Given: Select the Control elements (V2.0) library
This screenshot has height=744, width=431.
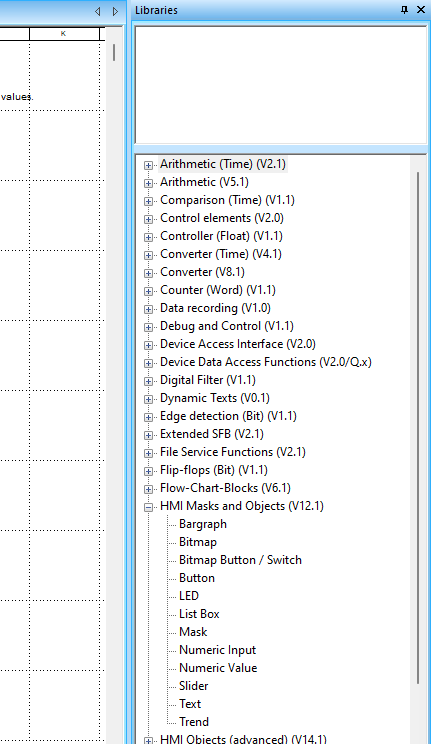Looking at the screenshot, I should pos(222,218).
